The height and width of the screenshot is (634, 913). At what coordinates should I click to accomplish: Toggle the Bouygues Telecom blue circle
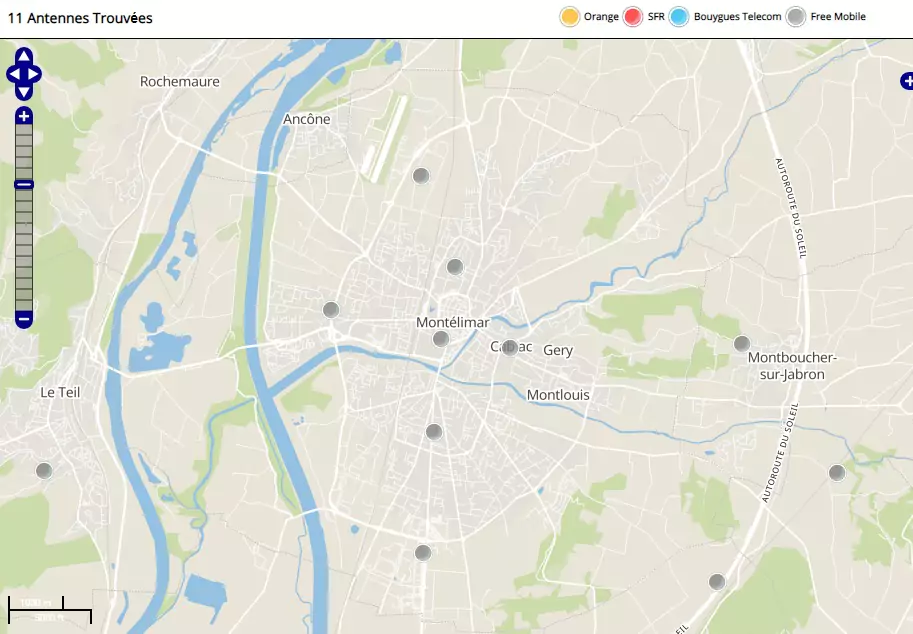tap(679, 17)
